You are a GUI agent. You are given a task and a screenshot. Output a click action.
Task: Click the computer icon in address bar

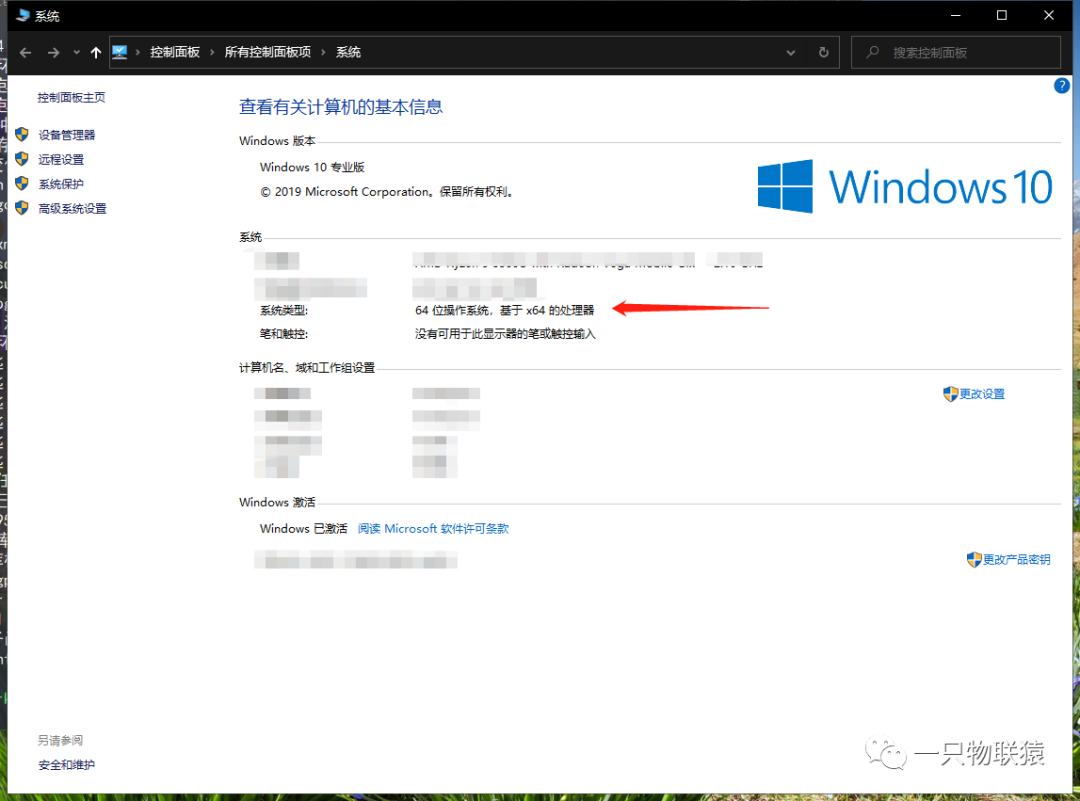(120, 52)
